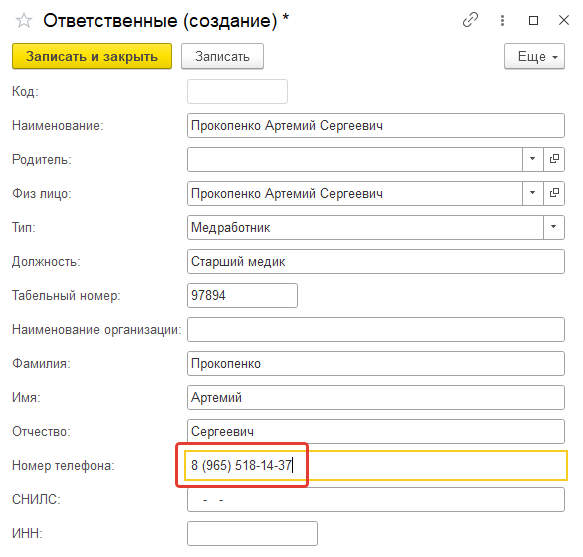The width and height of the screenshot is (583, 557).
Task: Add form to favorites with star icon
Action: [24, 20]
